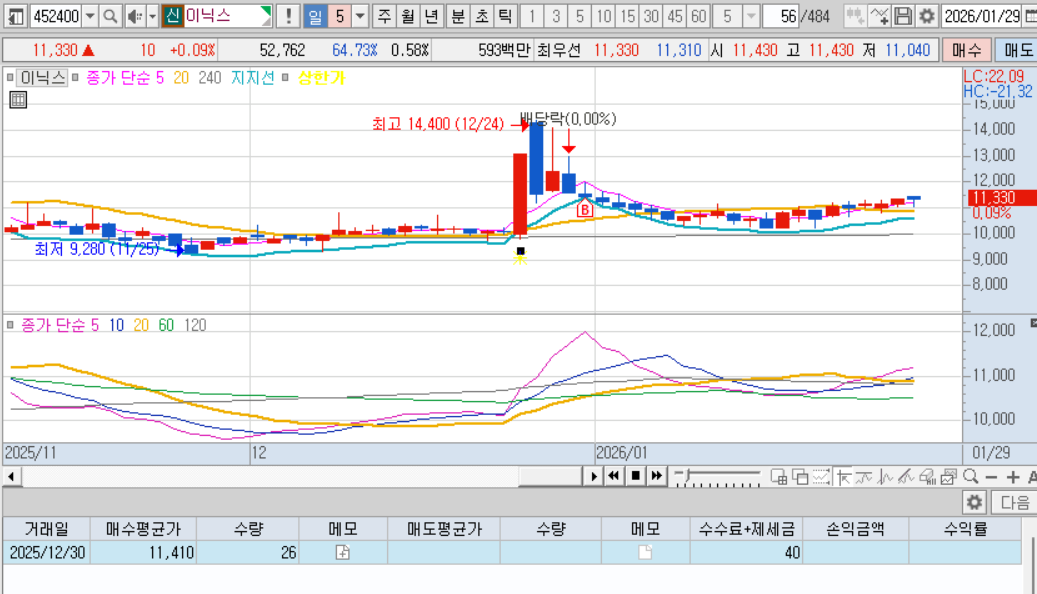This screenshot has width=1037, height=594.
Task: Switch to 초 second chart
Action: [x=481, y=16]
